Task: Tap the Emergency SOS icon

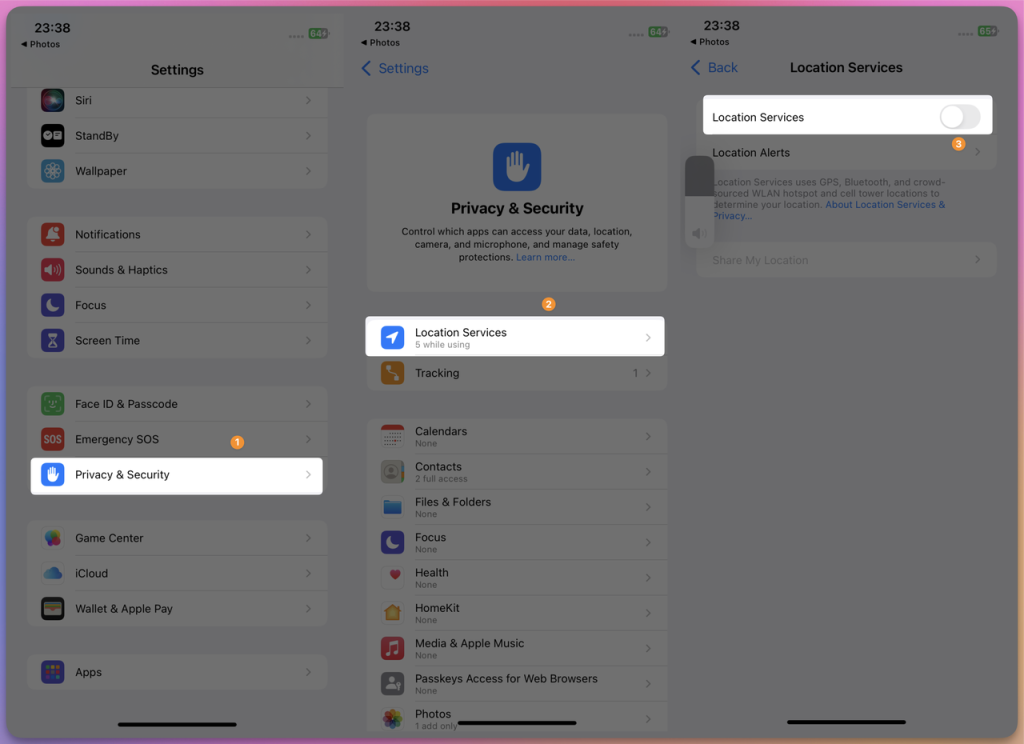Action: click(53, 439)
